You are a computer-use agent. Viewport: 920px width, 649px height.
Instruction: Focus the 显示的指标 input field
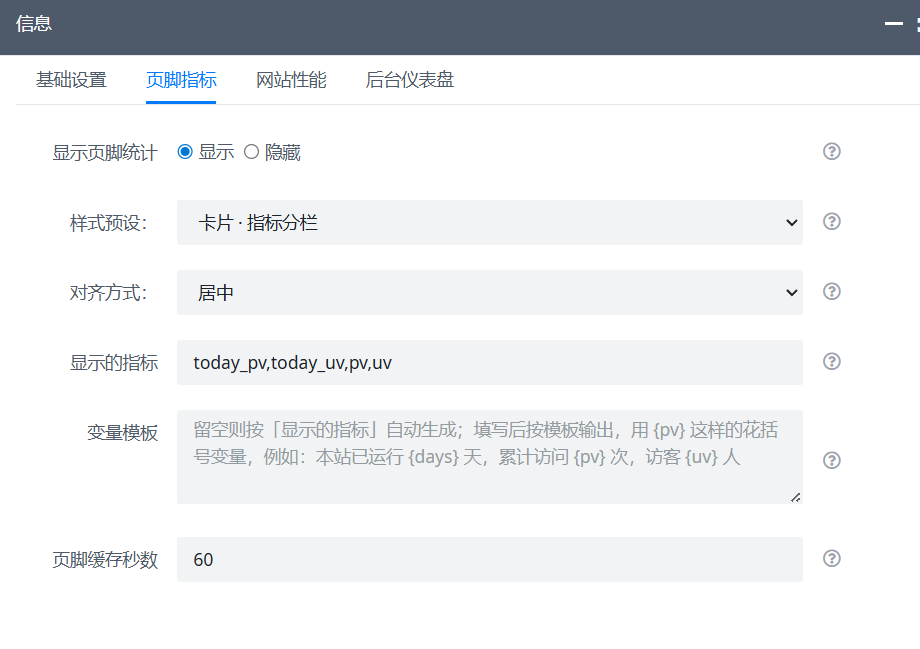pyautogui.click(x=490, y=363)
